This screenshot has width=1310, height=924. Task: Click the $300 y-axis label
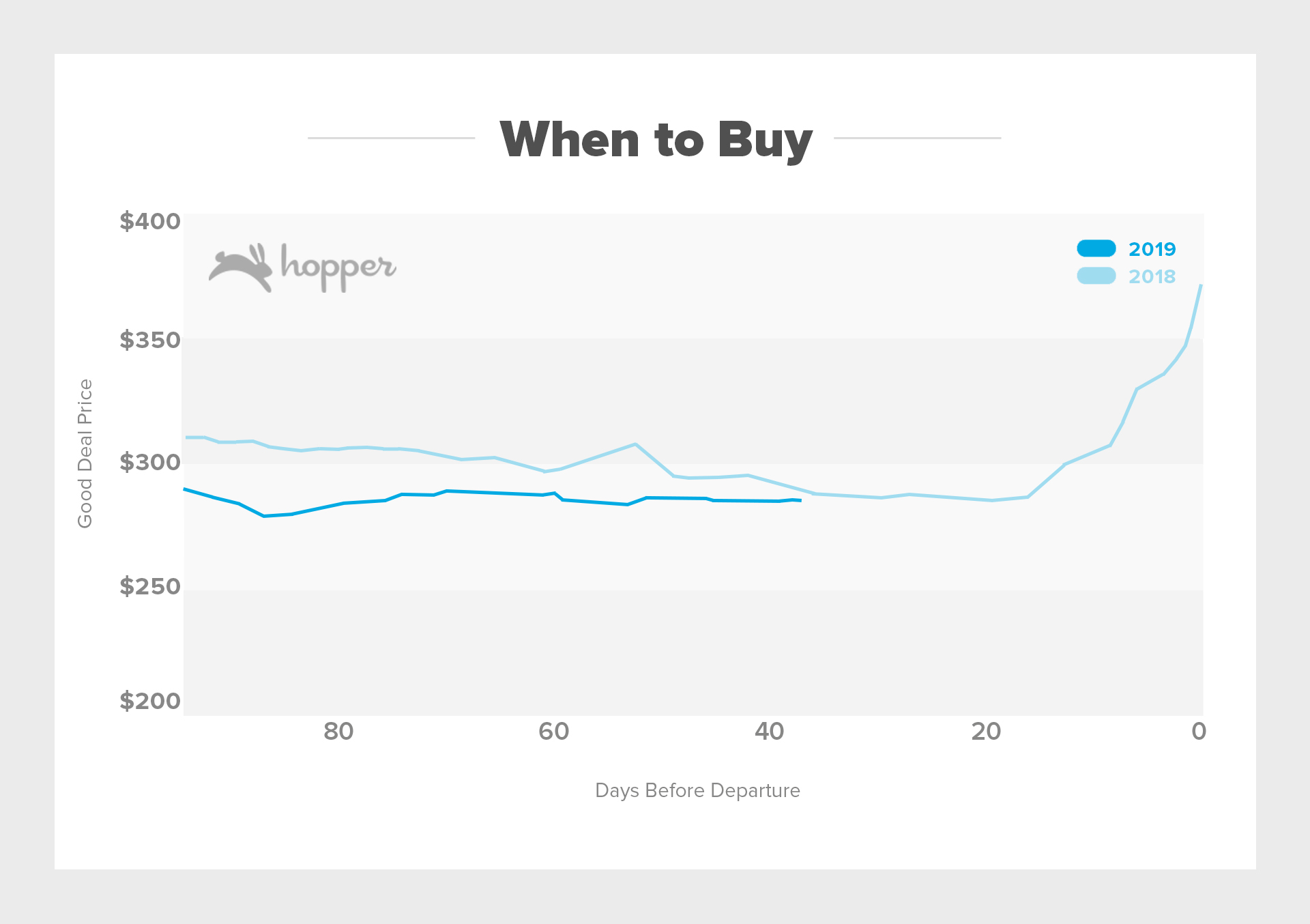click(x=150, y=462)
